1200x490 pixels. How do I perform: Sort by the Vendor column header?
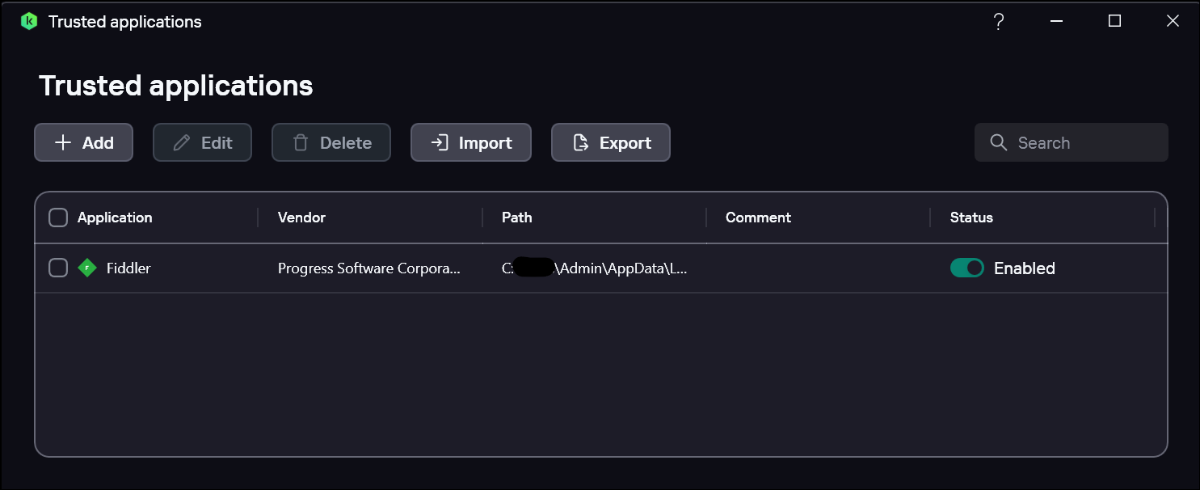302,217
